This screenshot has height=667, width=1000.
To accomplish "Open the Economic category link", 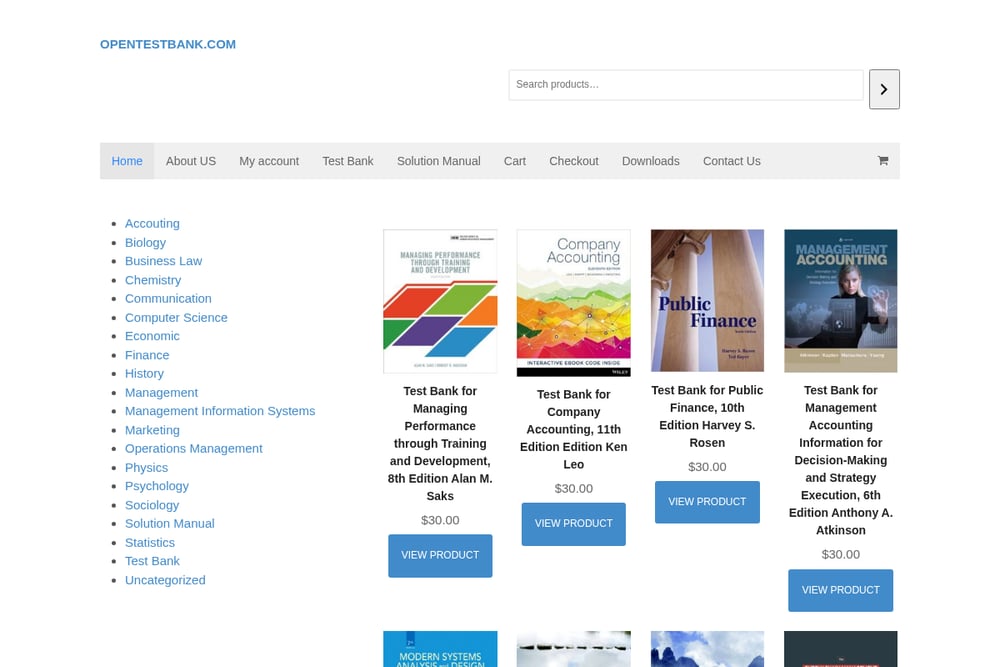I will [152, 336].
